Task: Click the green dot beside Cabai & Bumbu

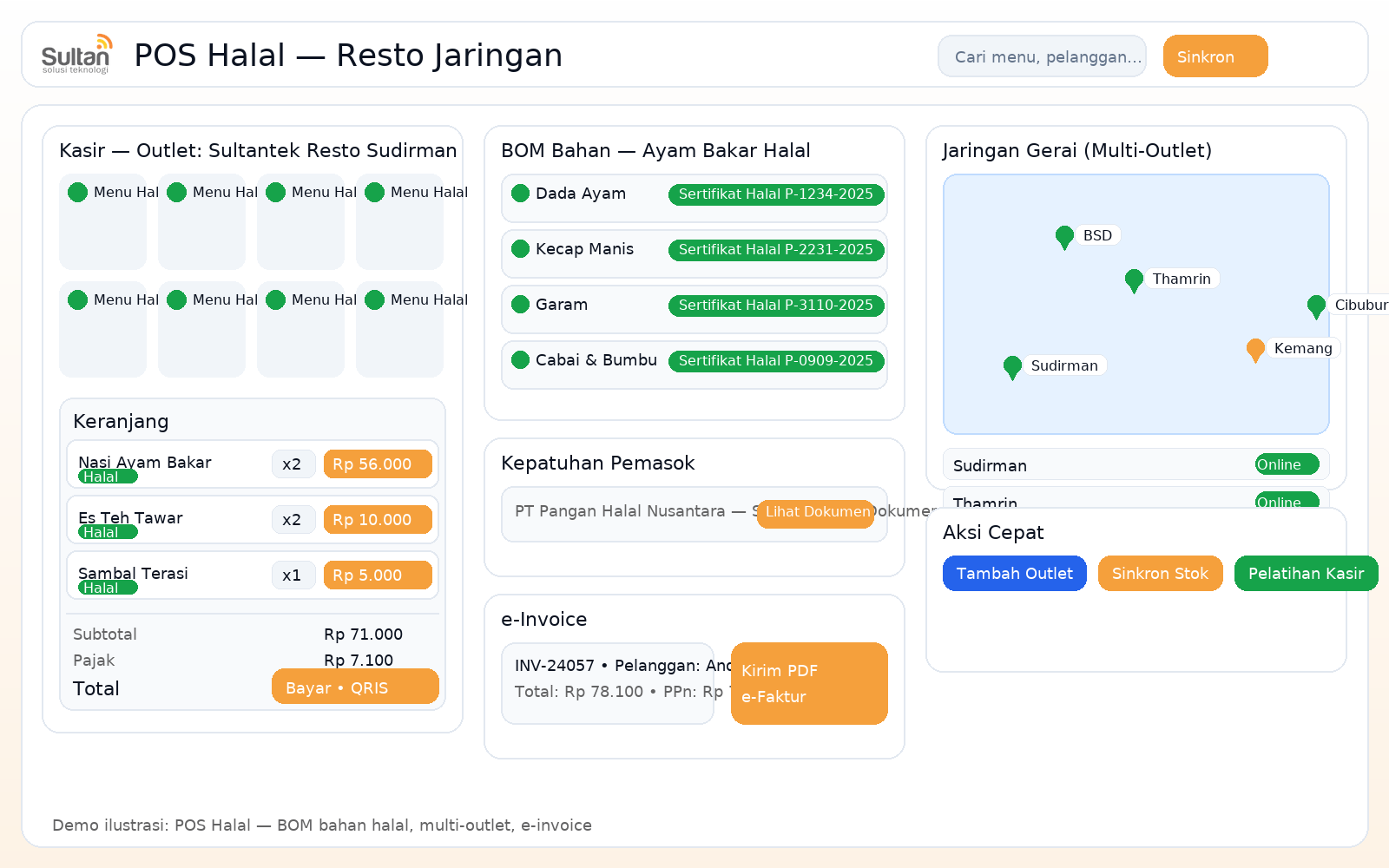Action: pyautogui.click(x=520, y=358)
